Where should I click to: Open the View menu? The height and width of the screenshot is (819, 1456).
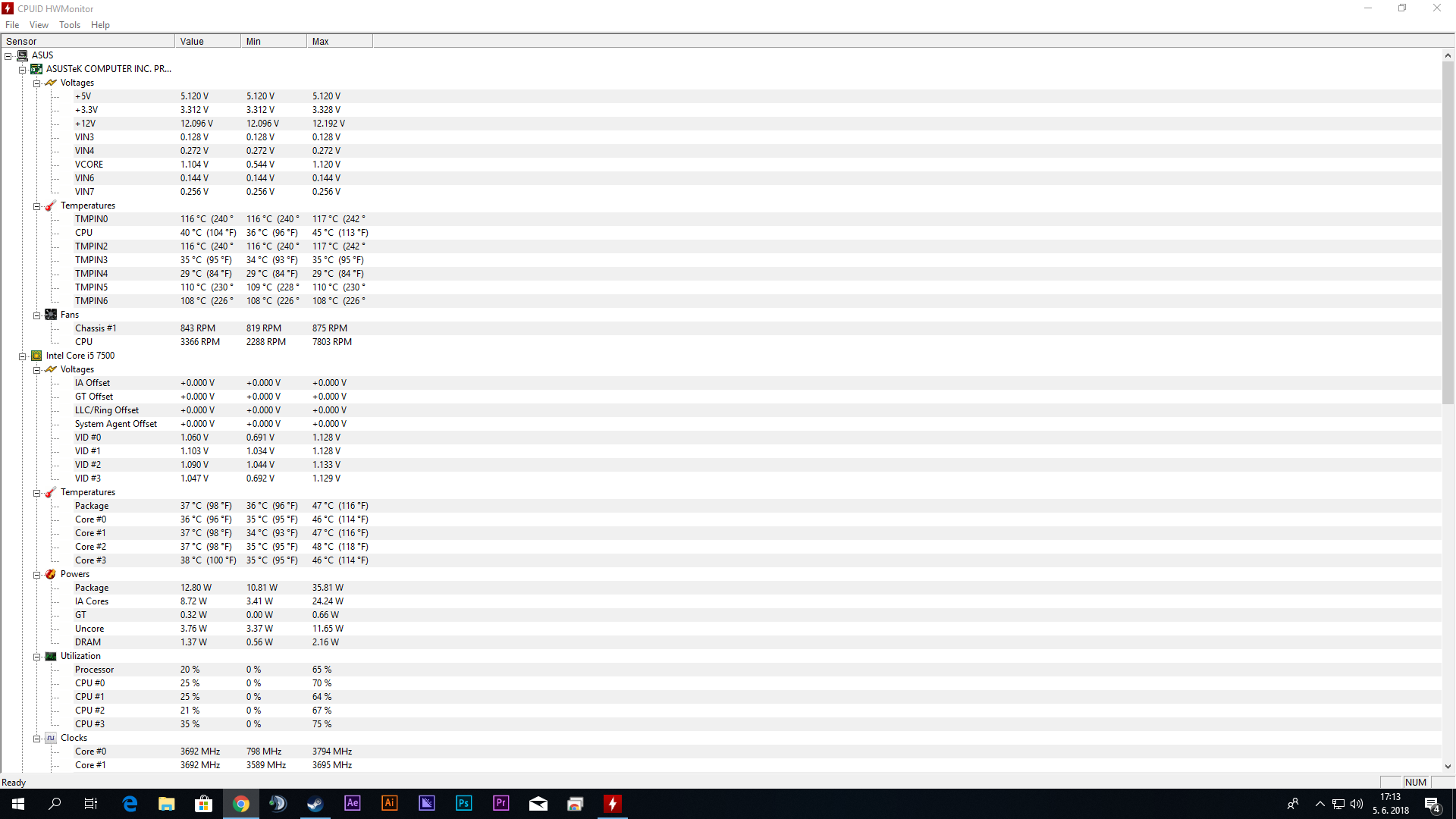pyautogui.click(x=39, y=25)
